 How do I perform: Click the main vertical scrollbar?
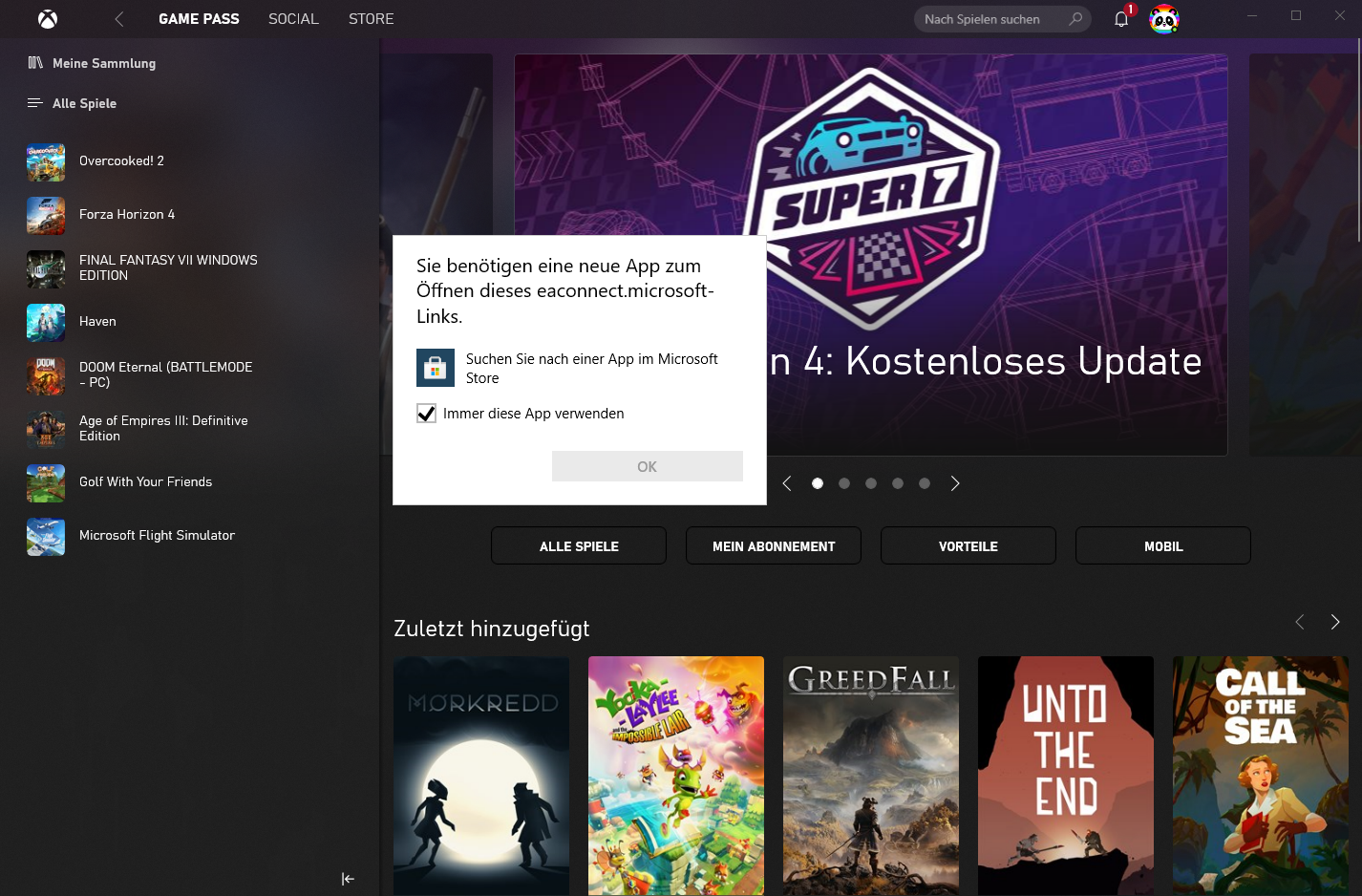pos(1358,139)
